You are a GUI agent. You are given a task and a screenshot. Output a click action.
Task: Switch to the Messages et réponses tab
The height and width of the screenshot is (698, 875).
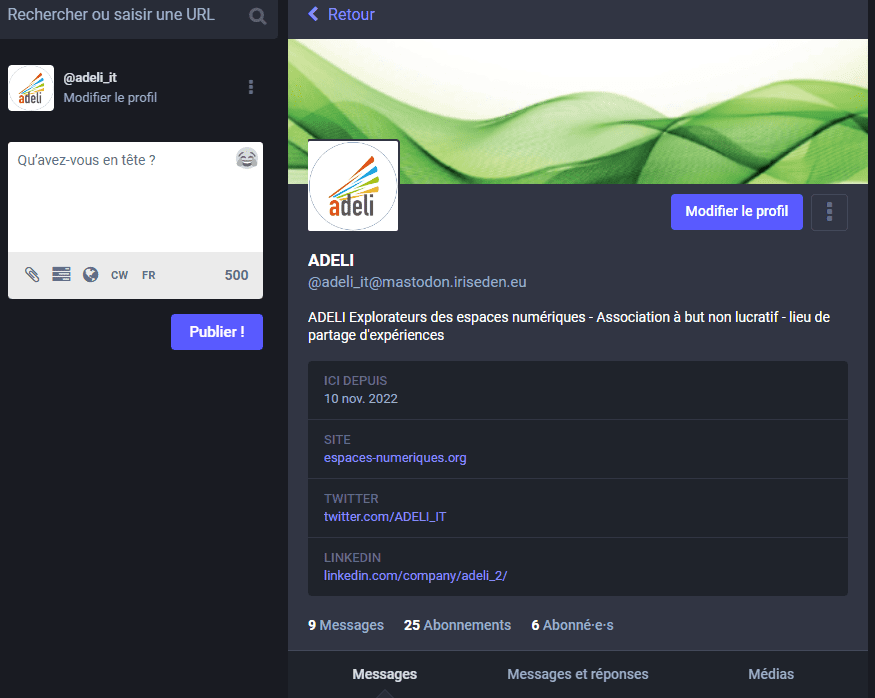tap(578, 674)
